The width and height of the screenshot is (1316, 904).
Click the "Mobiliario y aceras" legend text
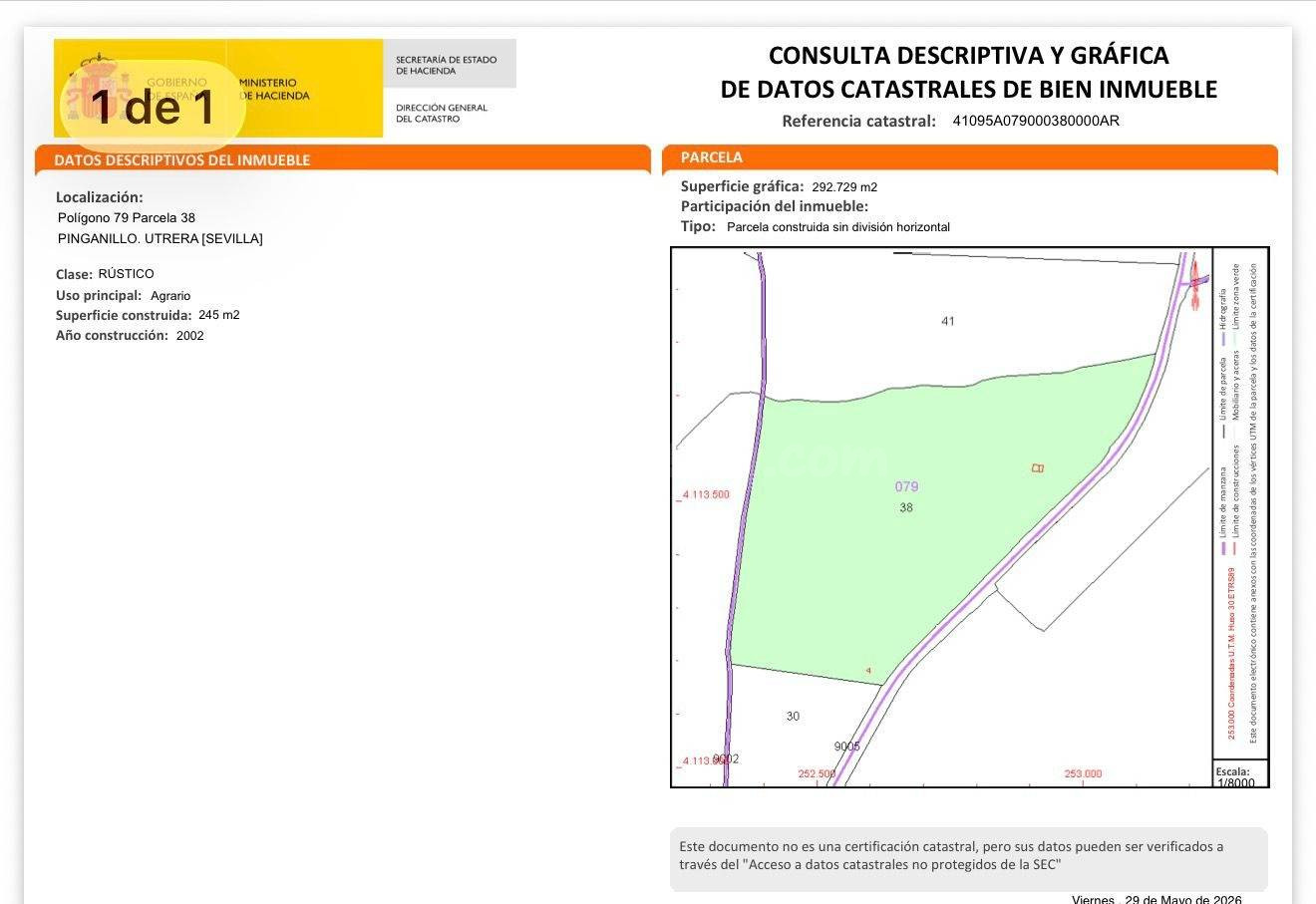tap(1236, 388)
